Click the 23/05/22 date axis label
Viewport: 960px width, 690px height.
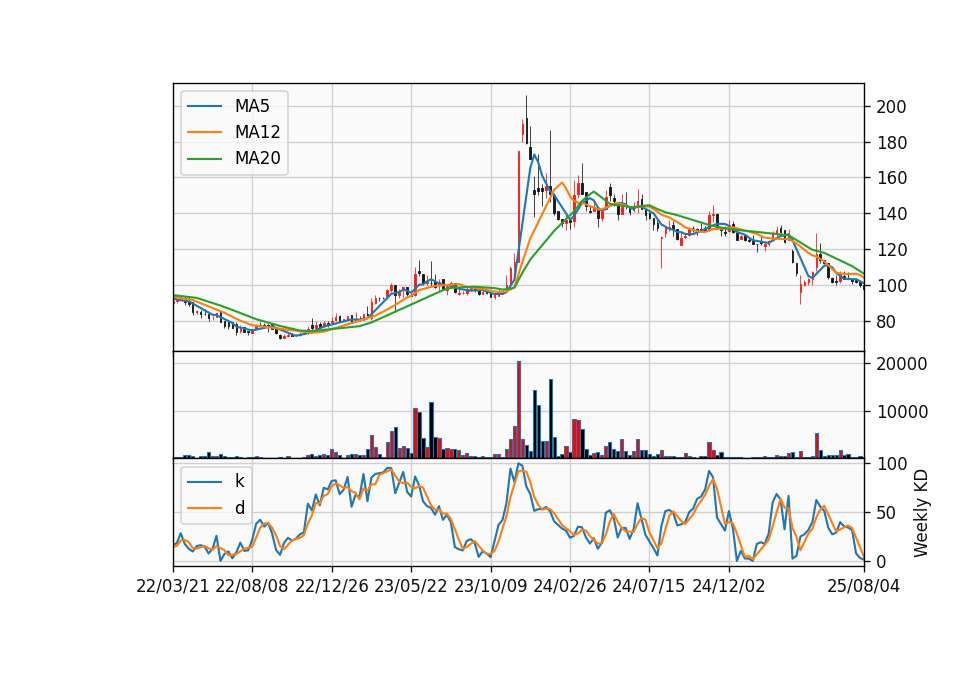coord(411,586)
